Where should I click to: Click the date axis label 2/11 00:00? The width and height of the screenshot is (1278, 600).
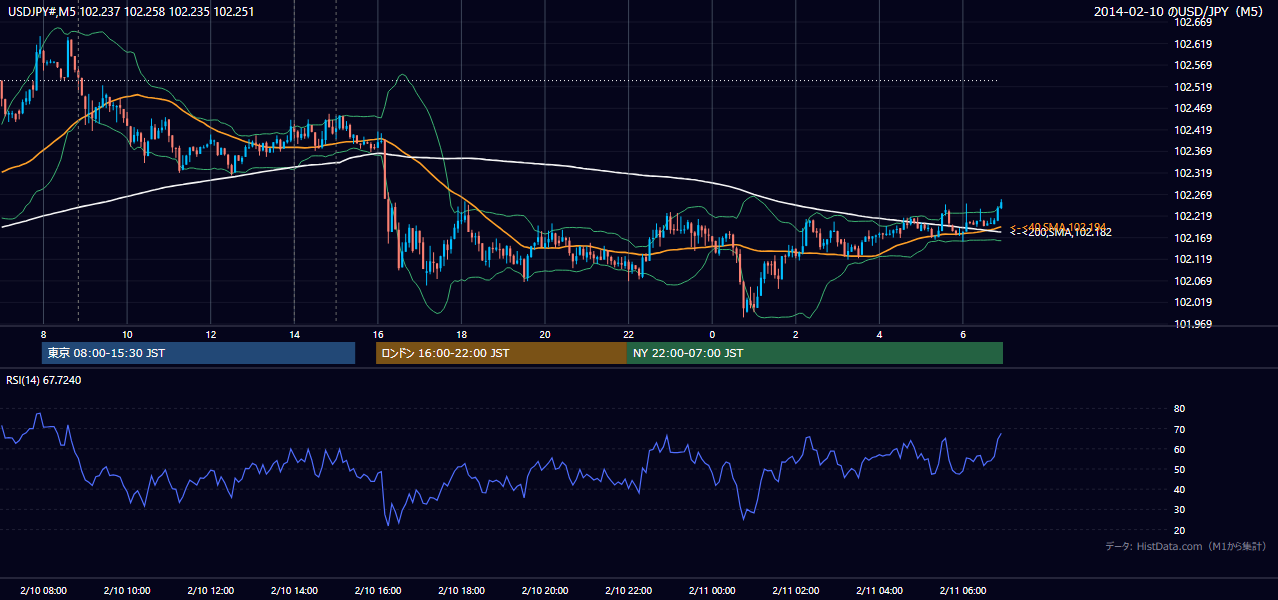point(712,591)
